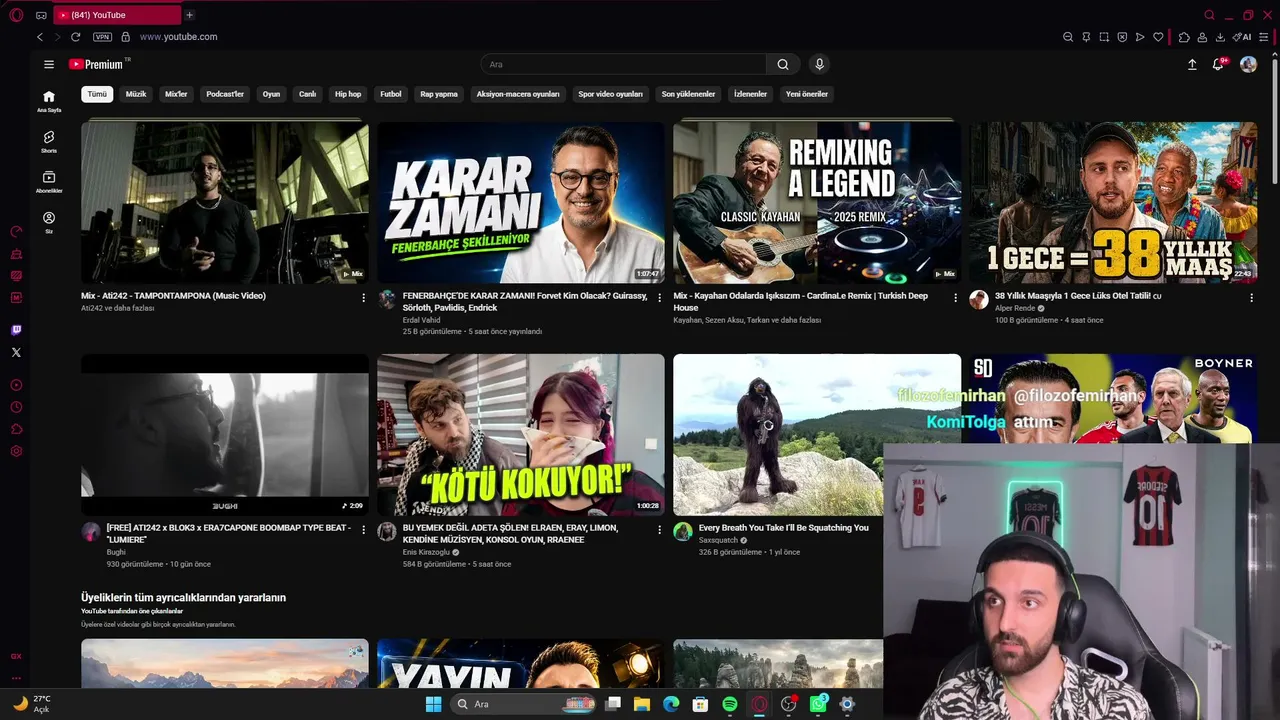Start a voice search with the microphone

(x=819, y=64)
